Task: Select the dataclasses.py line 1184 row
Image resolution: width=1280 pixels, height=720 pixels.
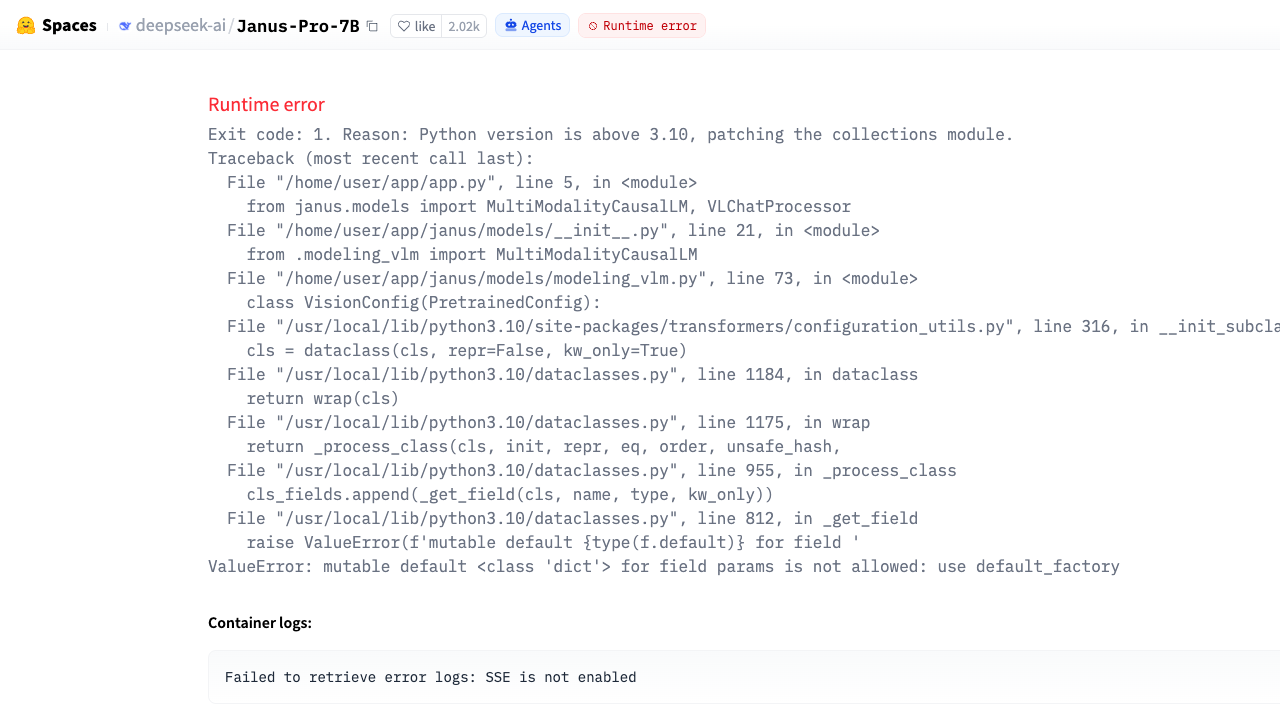Action: coord(572,375)
